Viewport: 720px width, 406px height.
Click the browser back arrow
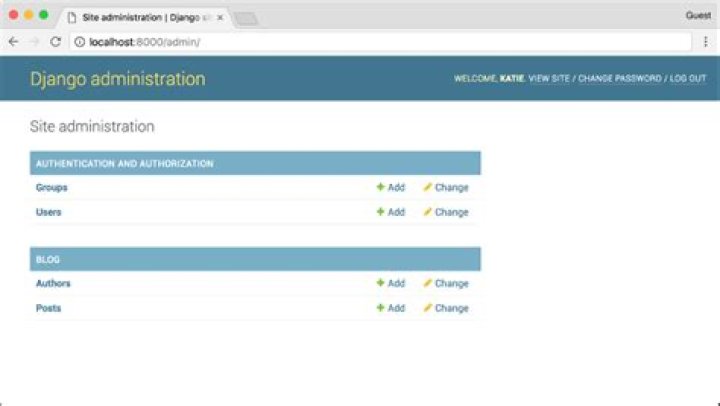(13, 42)
